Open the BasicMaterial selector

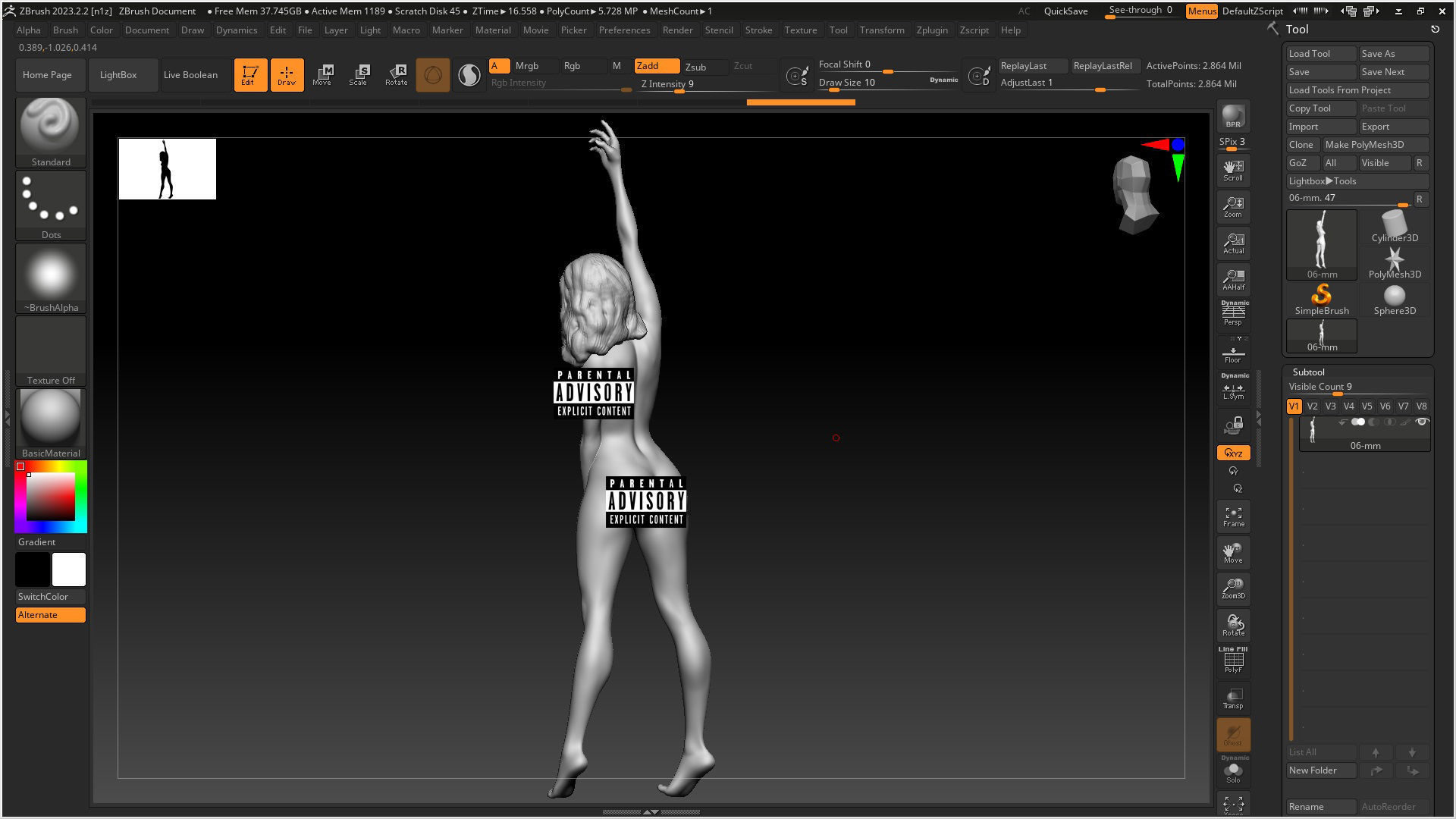point(51,423)
